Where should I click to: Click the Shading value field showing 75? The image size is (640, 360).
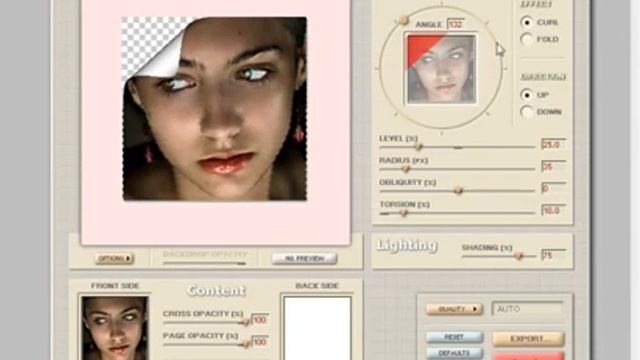pyautogui.click(x=553, y=255)
